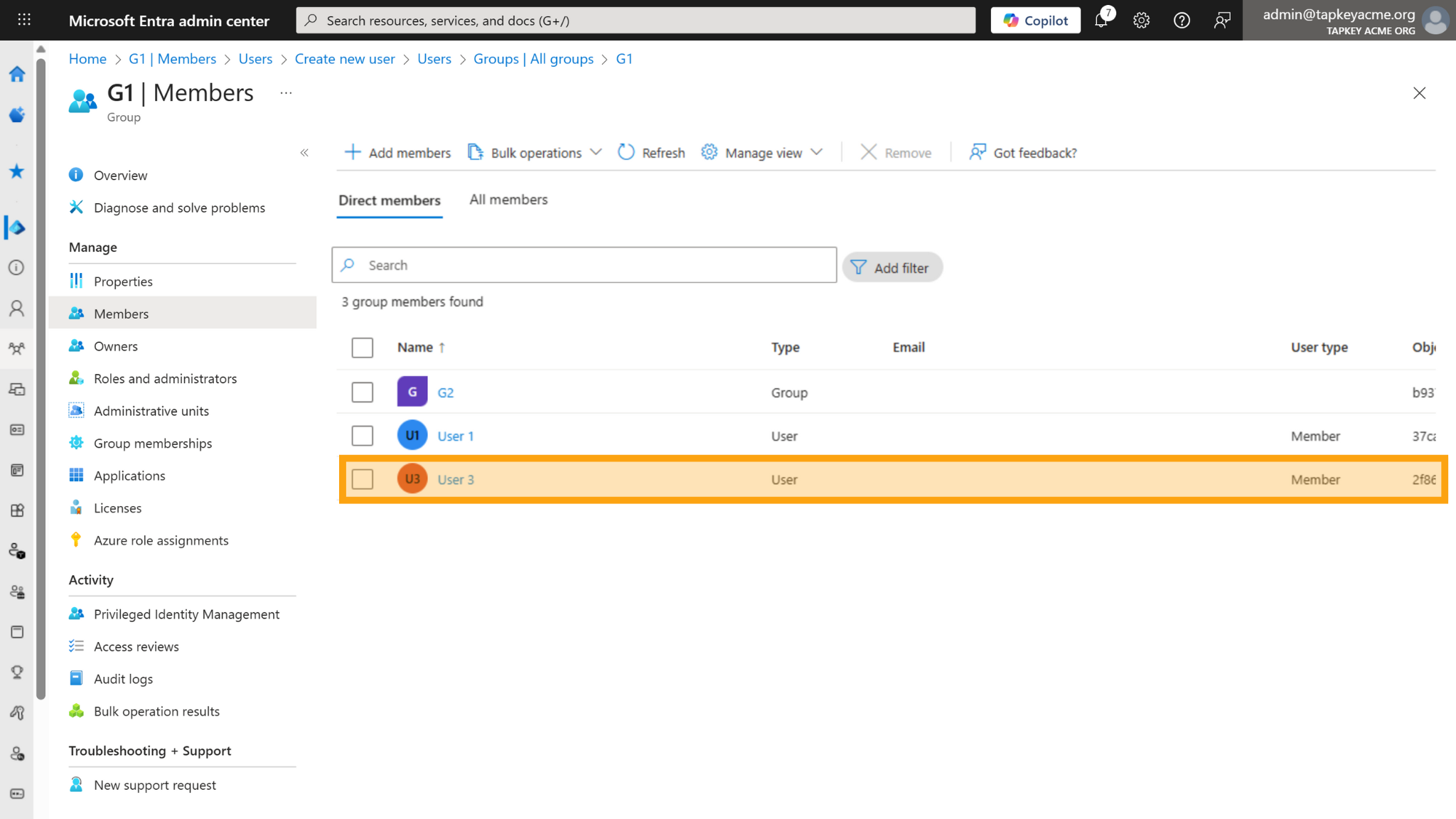Click the notifications bell icon
This screenshot has height=819, width=1456.
[x=1101, y=21]
